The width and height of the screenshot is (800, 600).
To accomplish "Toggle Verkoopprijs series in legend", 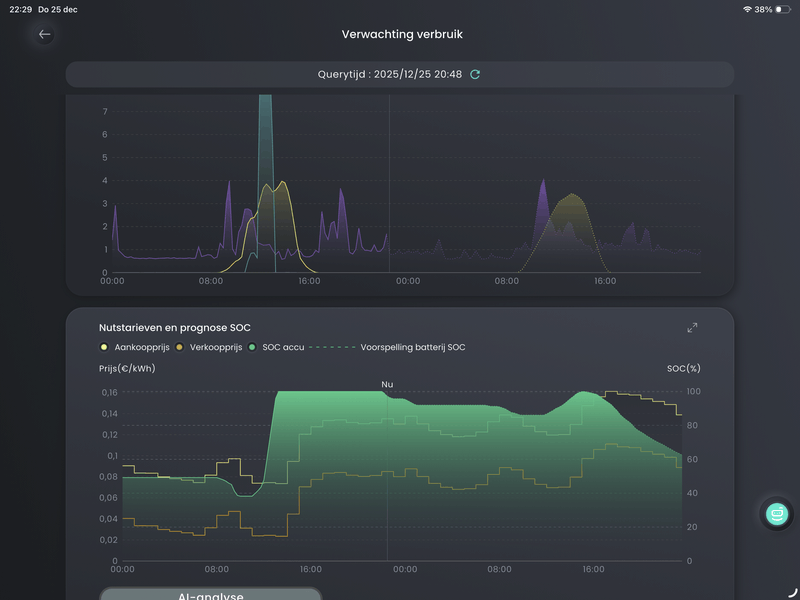I will click(208, 347).
